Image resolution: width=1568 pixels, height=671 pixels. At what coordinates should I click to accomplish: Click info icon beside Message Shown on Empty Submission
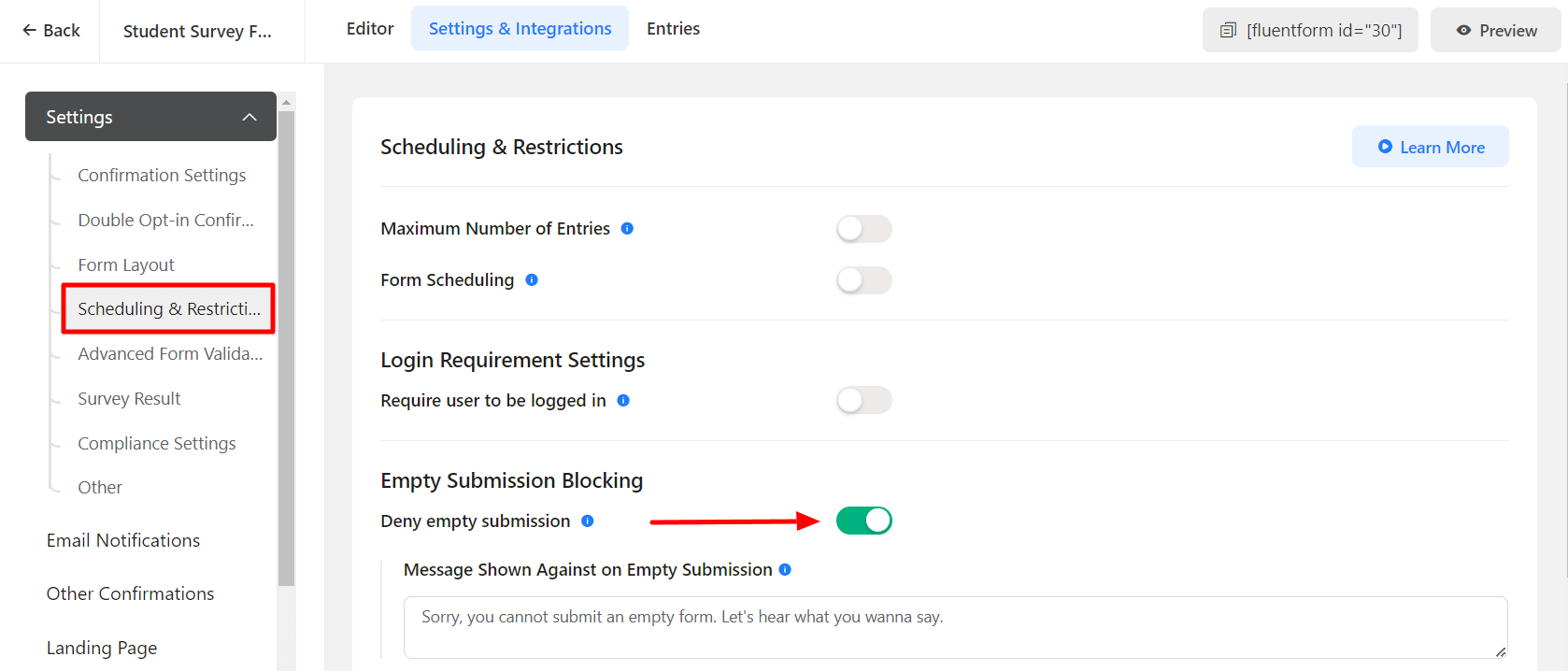(785, 569)
